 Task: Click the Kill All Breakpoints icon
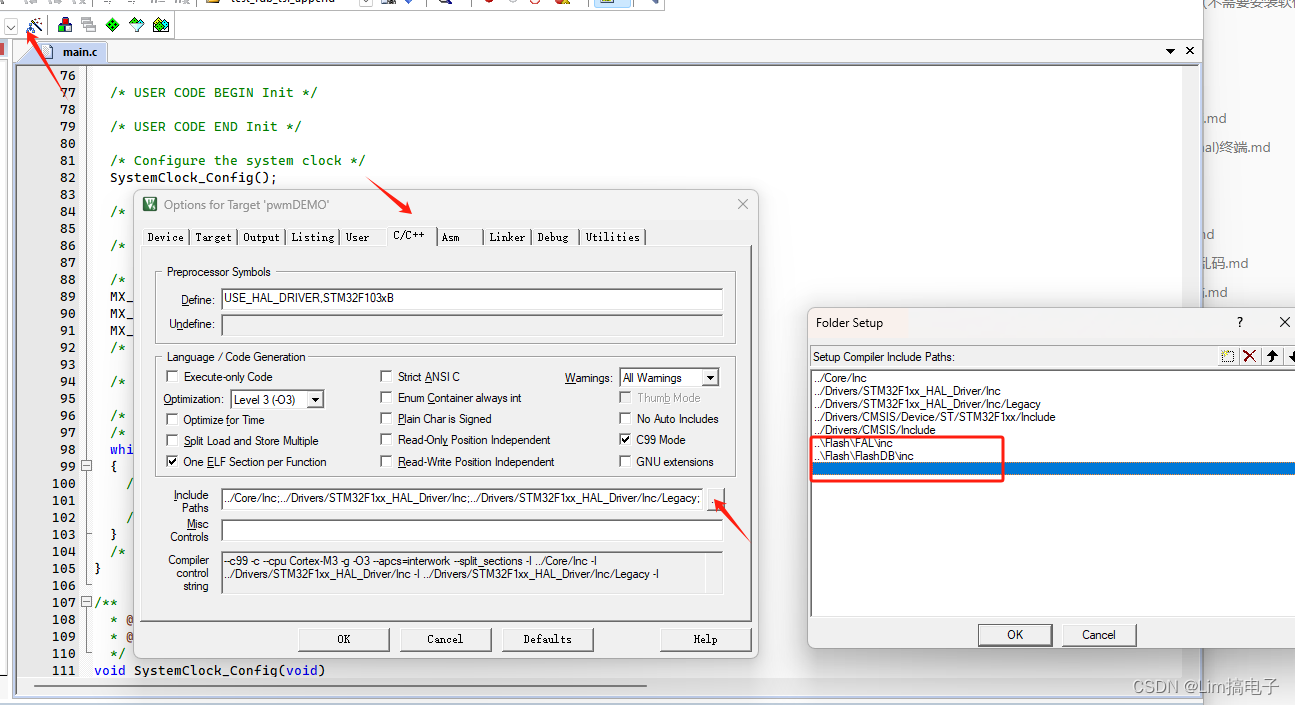[560, 3]
